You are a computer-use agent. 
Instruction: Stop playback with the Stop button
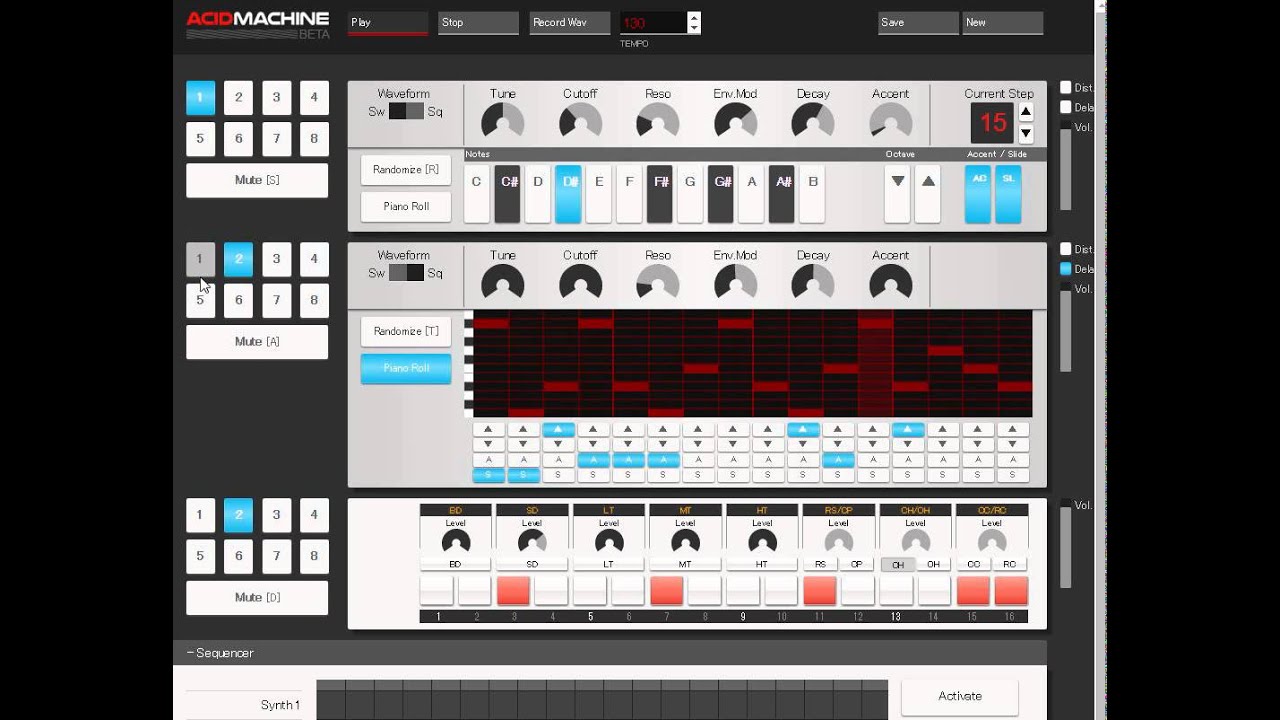(x=478, y=23)
